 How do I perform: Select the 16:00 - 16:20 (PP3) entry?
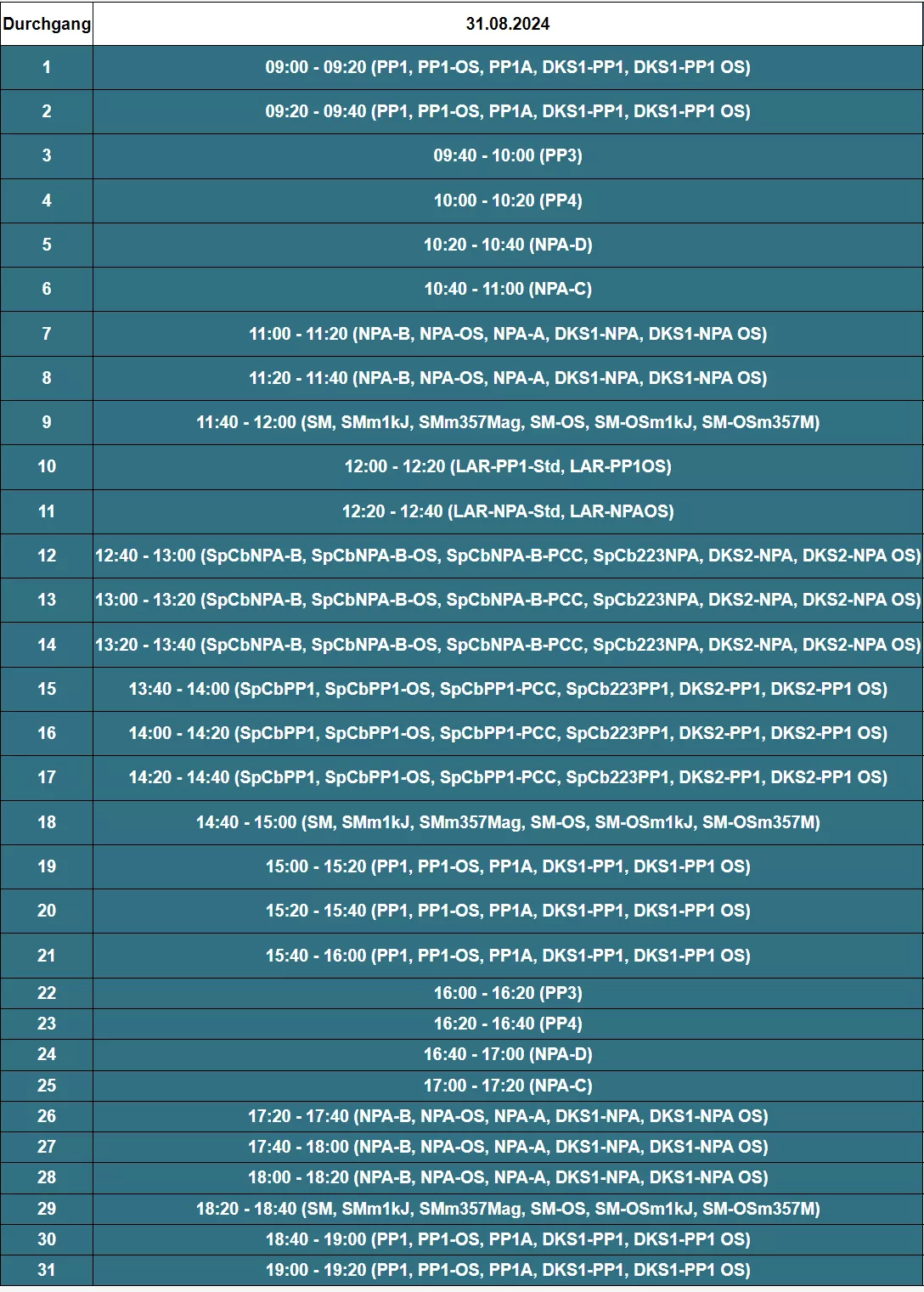[x=507, y=993]
